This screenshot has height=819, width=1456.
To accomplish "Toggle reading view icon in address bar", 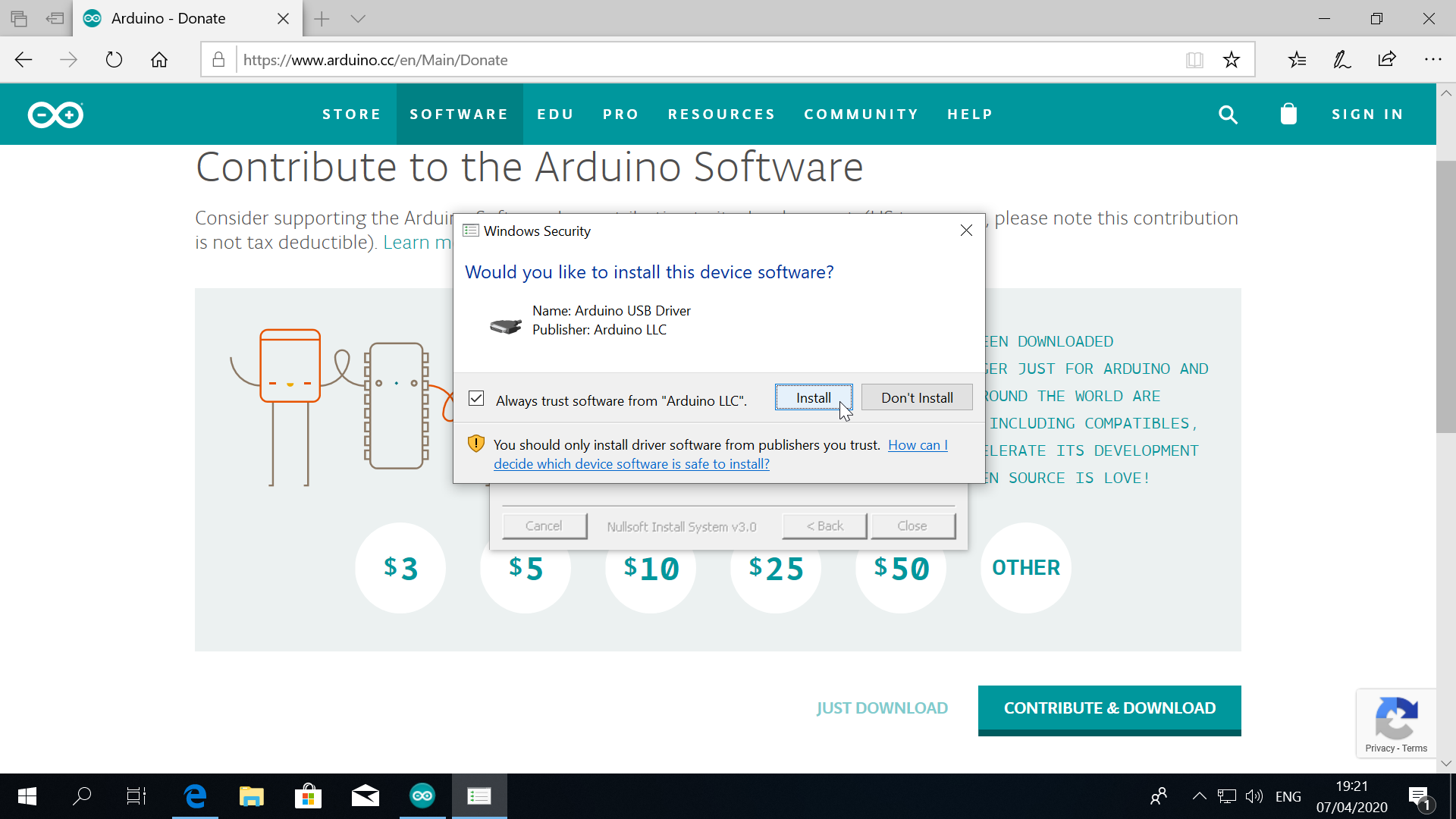I will point(1194,60).
